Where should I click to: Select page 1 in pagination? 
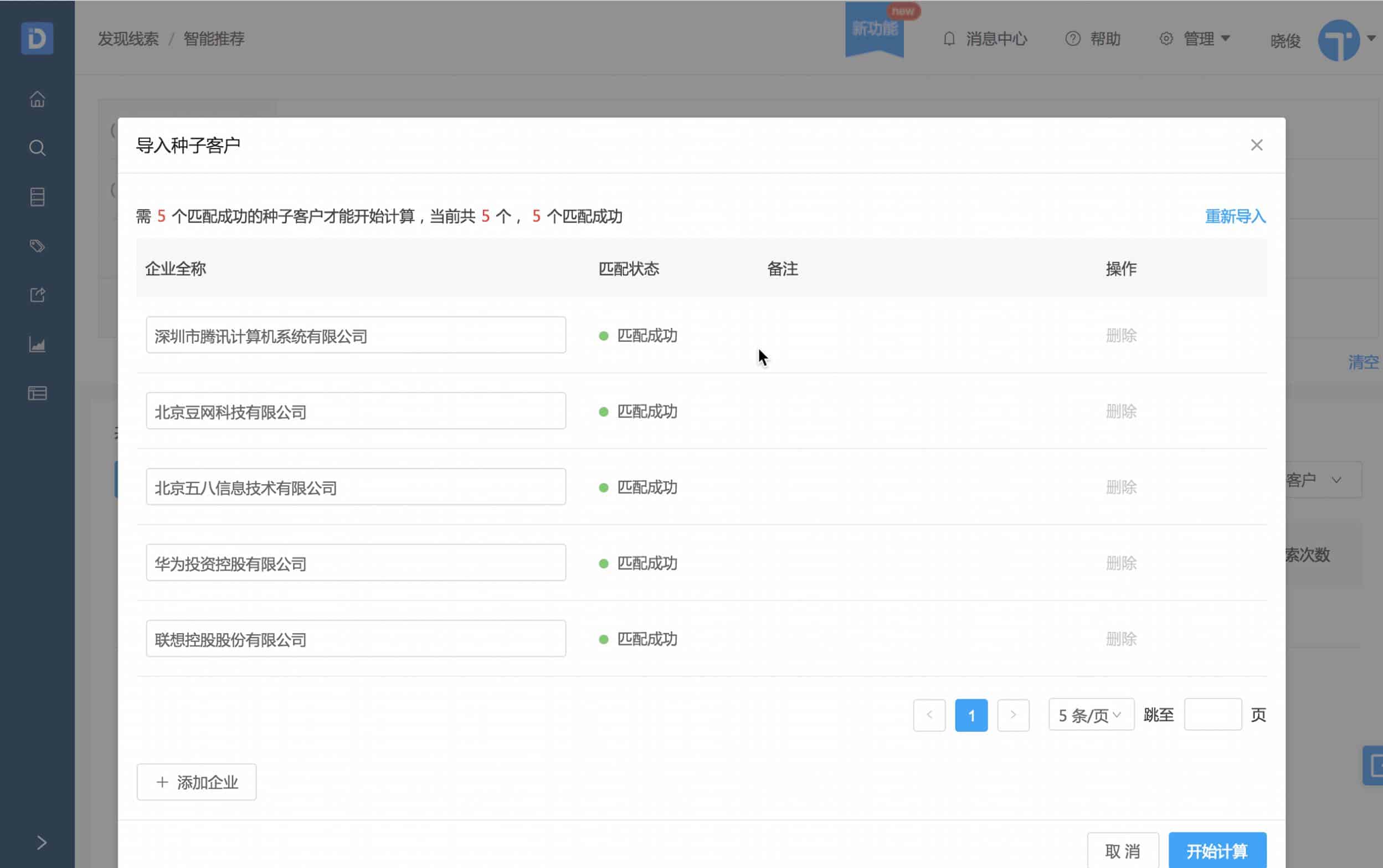(971, 715)
